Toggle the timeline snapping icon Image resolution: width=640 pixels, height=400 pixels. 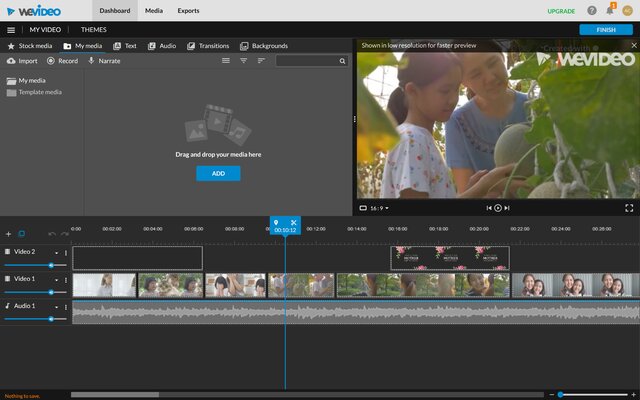click(22, 233)
